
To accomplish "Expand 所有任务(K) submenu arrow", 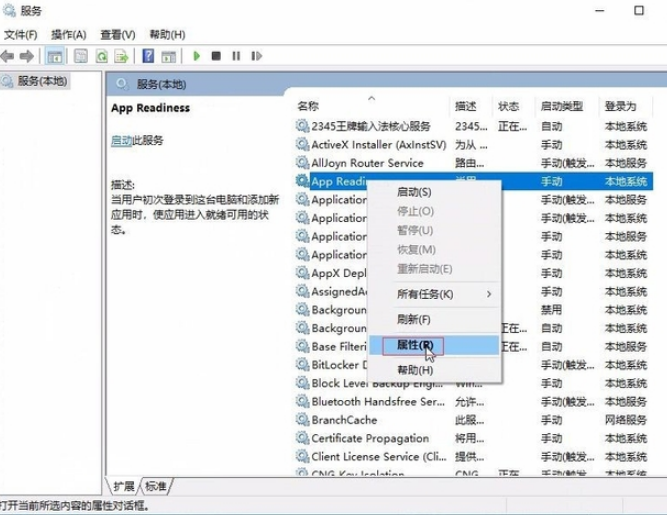I will (489, 294).
